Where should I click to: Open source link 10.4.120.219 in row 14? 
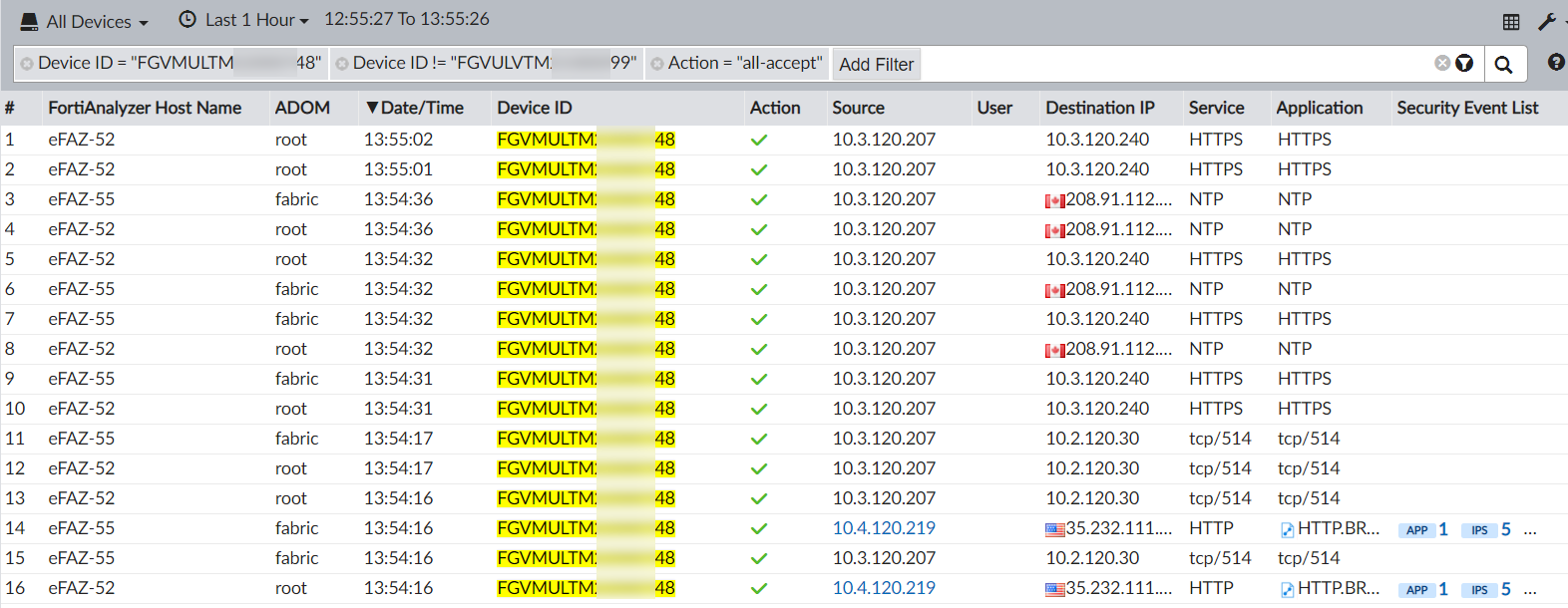[x=884, y=528]
